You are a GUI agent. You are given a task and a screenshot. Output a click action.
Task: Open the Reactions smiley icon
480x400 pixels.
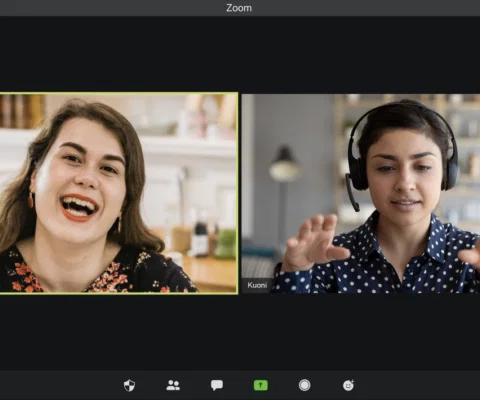click(x=348, y=385)
